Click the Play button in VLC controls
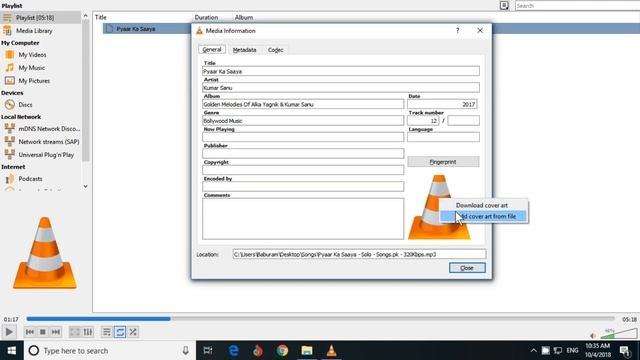This screenshot has height=360, width=640. (x=9, y=332)
